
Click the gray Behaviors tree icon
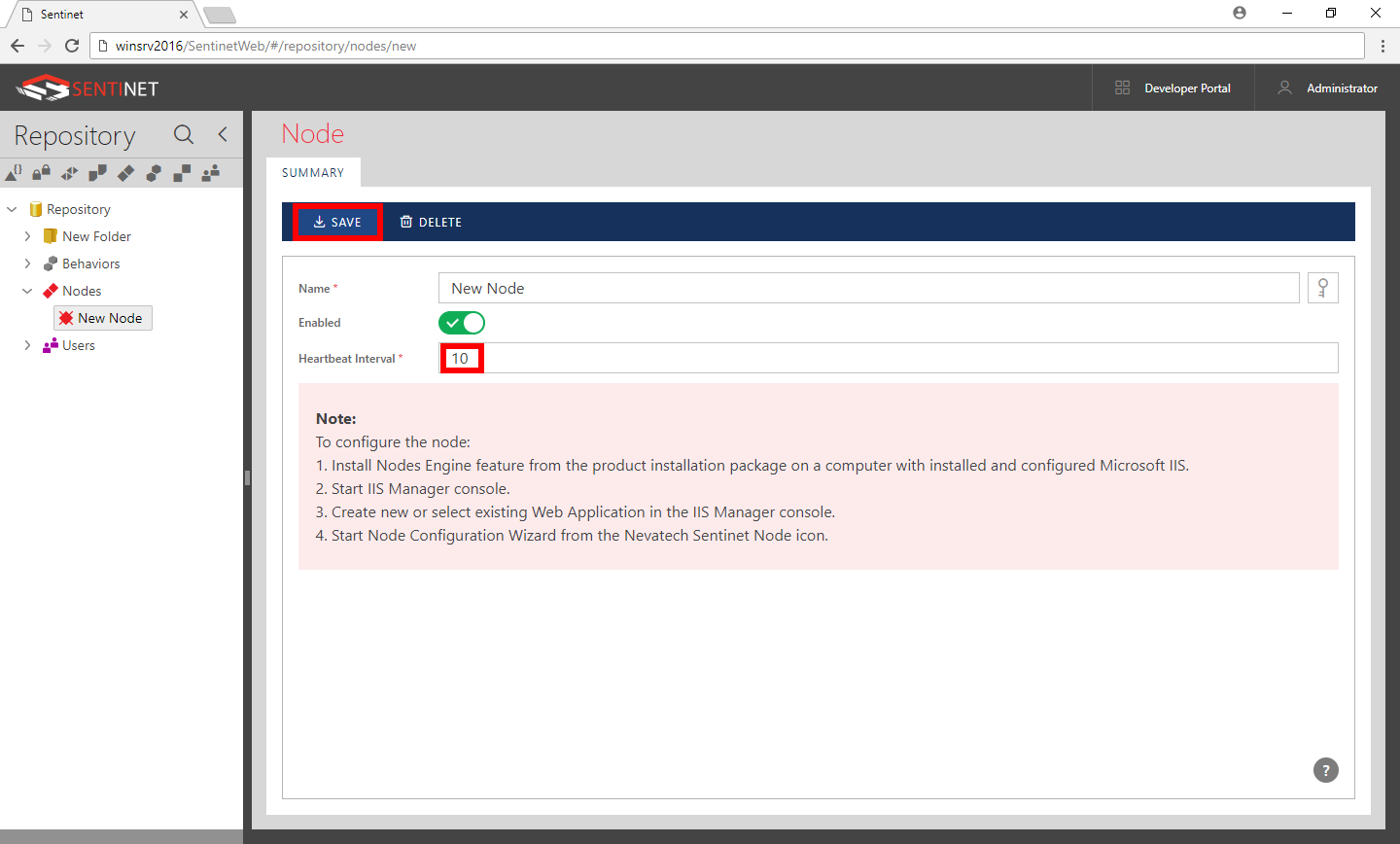tap(51, 264)
